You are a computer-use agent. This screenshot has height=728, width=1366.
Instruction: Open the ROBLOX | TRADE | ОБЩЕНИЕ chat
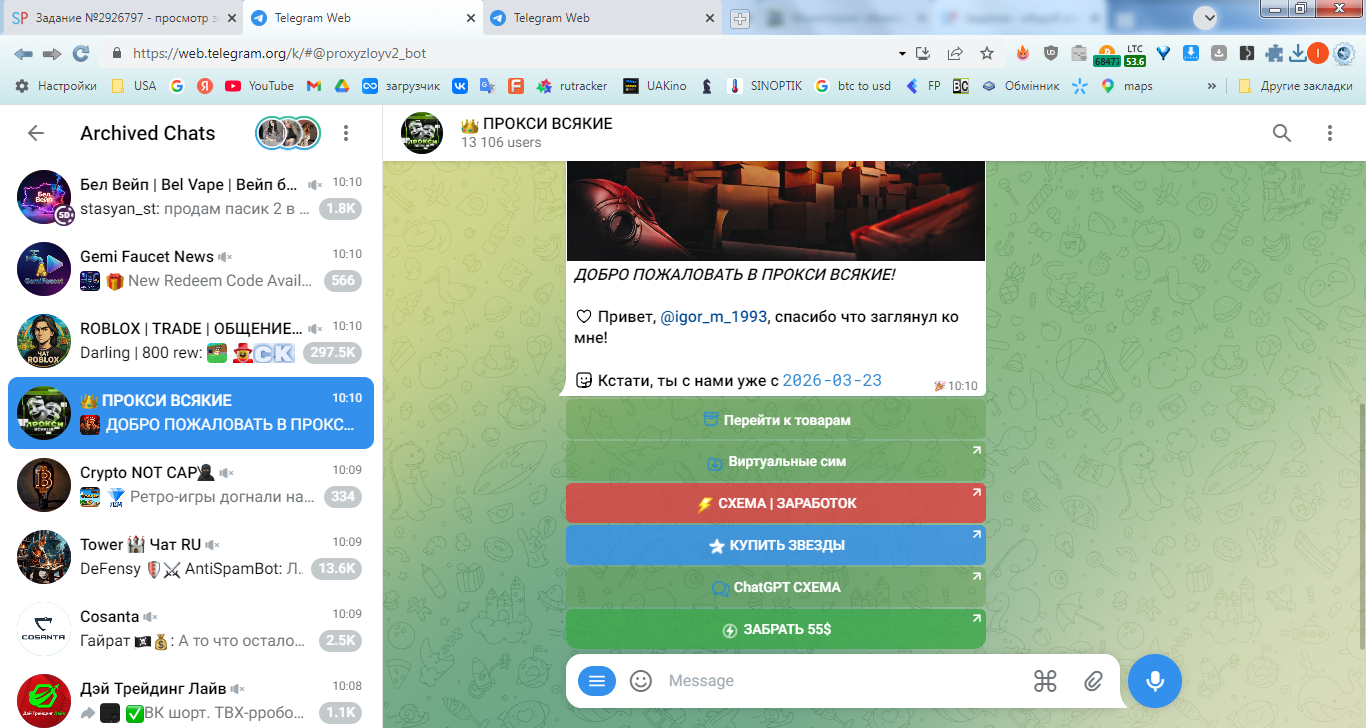[x=191, y=341]
